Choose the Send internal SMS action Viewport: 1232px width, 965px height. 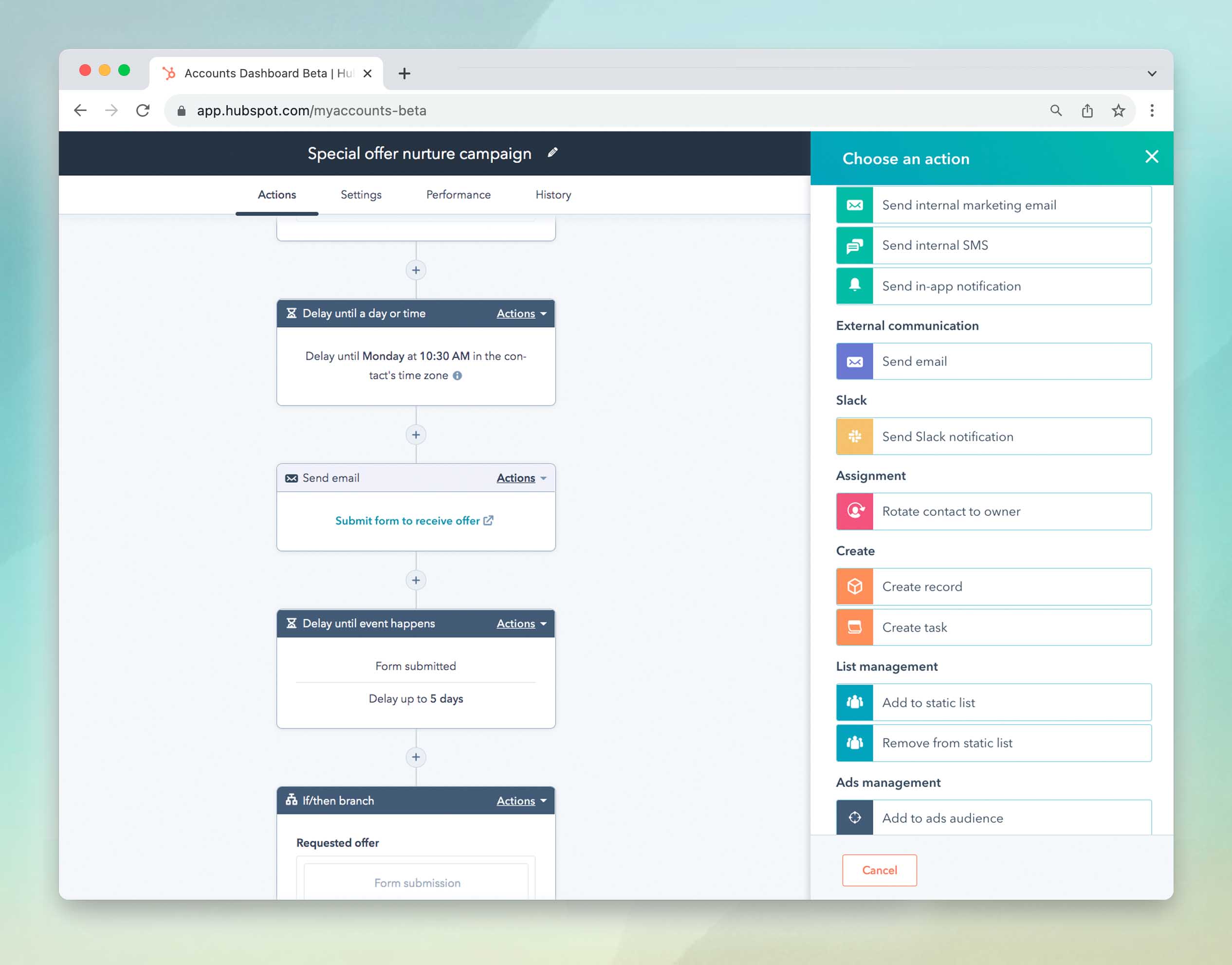993,245
